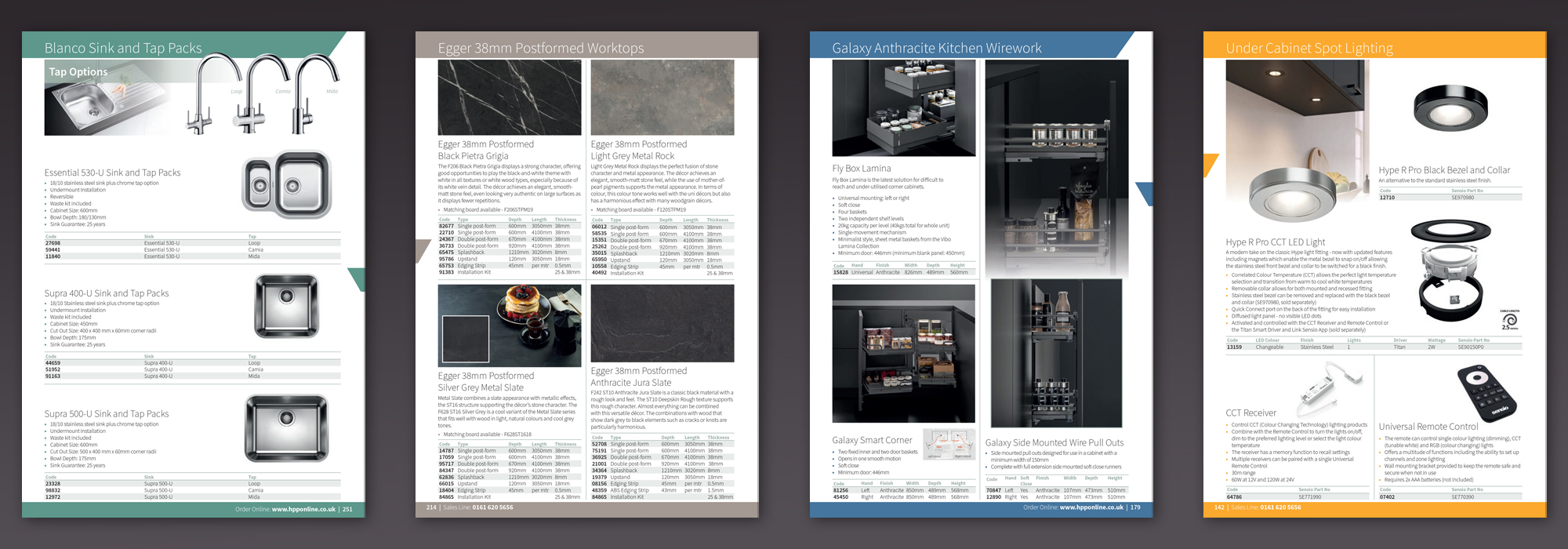Select the 'Fly Box Lamina' heading
This screenshot has width=1568, height=549.
(x=862, y=169)
